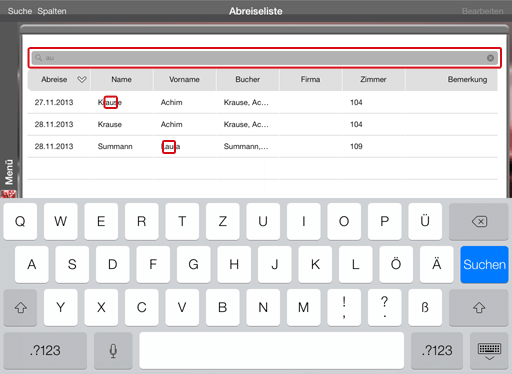Tap the right .?123 key
This screenshot has width=512, height=374.
pos(437,350)
